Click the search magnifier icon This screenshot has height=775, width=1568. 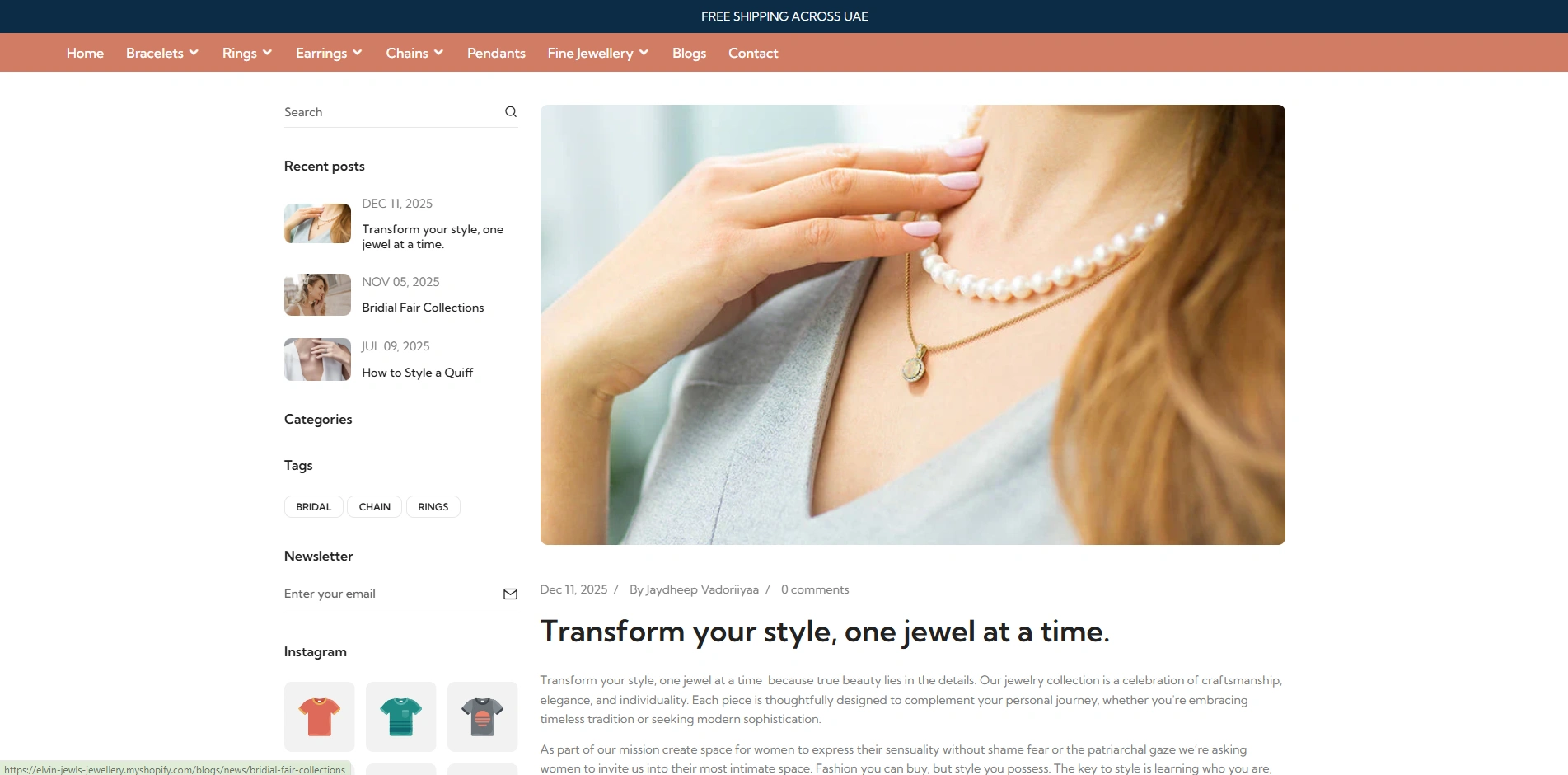pyautogui.click(x=511, y=112)
